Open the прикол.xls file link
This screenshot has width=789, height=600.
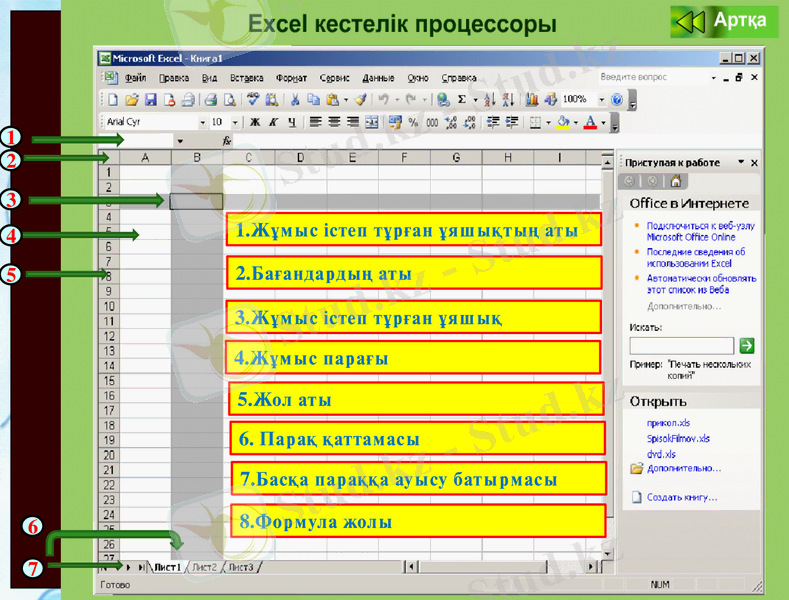[x=669, y=423]
